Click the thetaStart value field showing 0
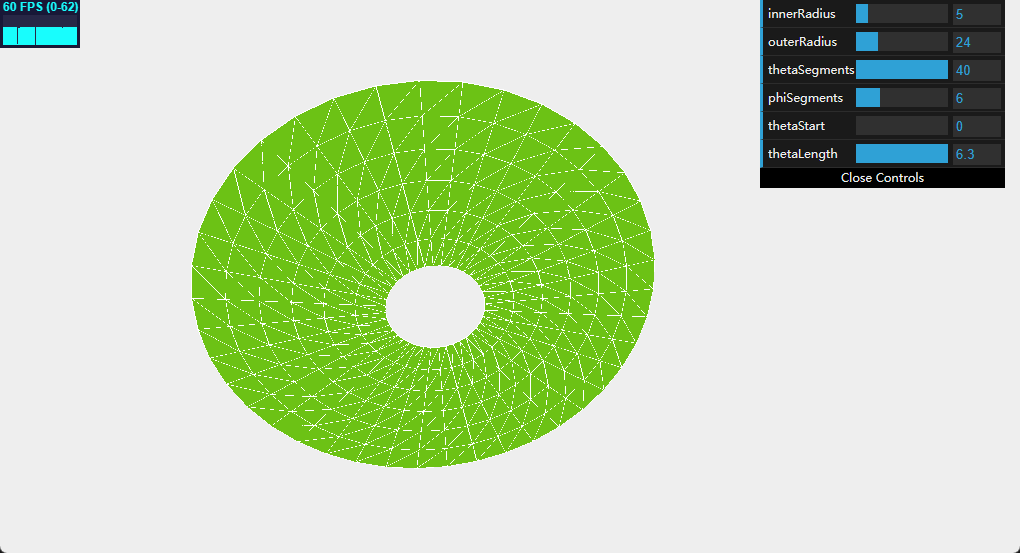The width and height of the screenshot is (1020, 553). point(976,126)
